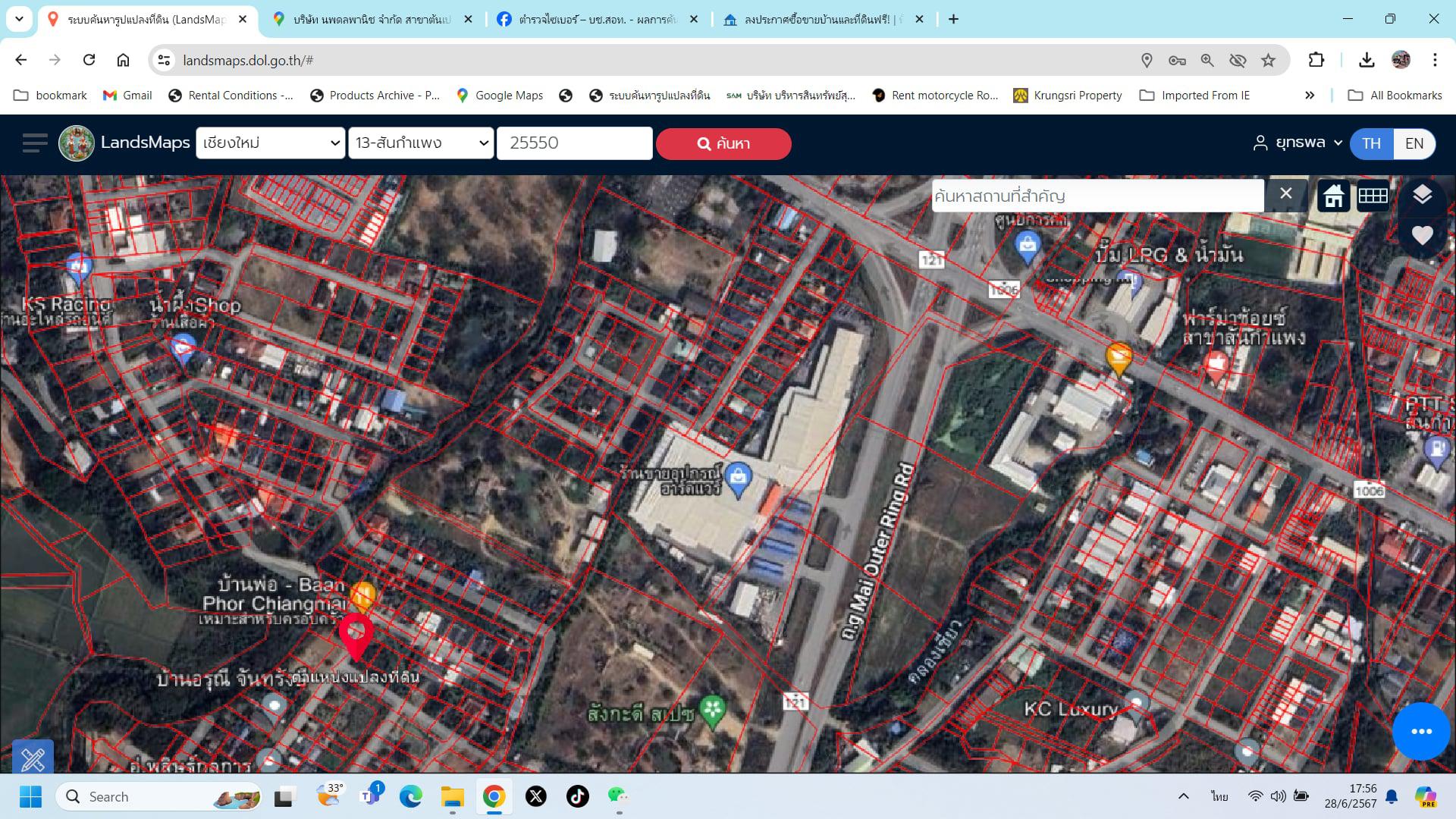1456x819 pixels.
Task: Open the map layers icon
Action: point(1422,195)
